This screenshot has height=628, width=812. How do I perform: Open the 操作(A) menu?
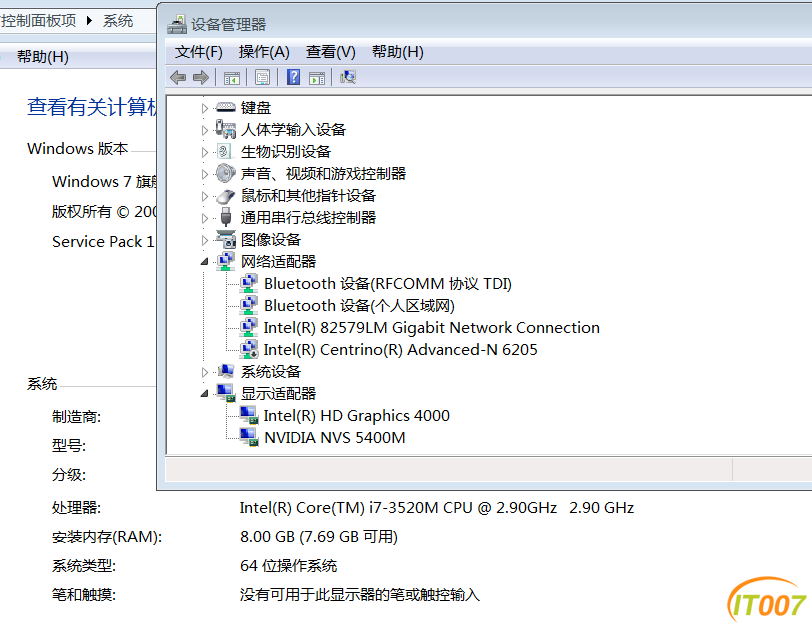pos(264,52)
